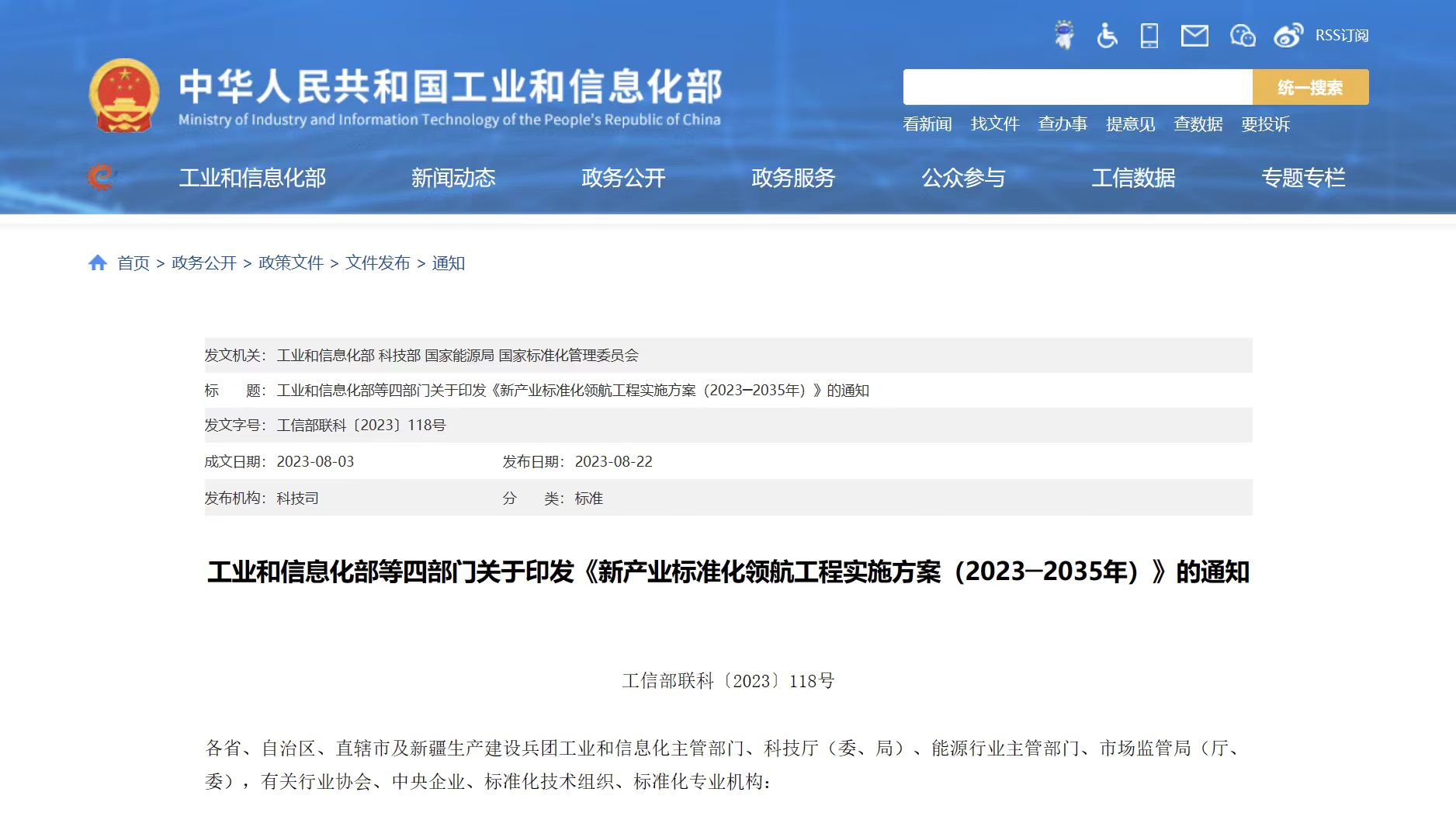Click the bold article headline

(728, 572)
